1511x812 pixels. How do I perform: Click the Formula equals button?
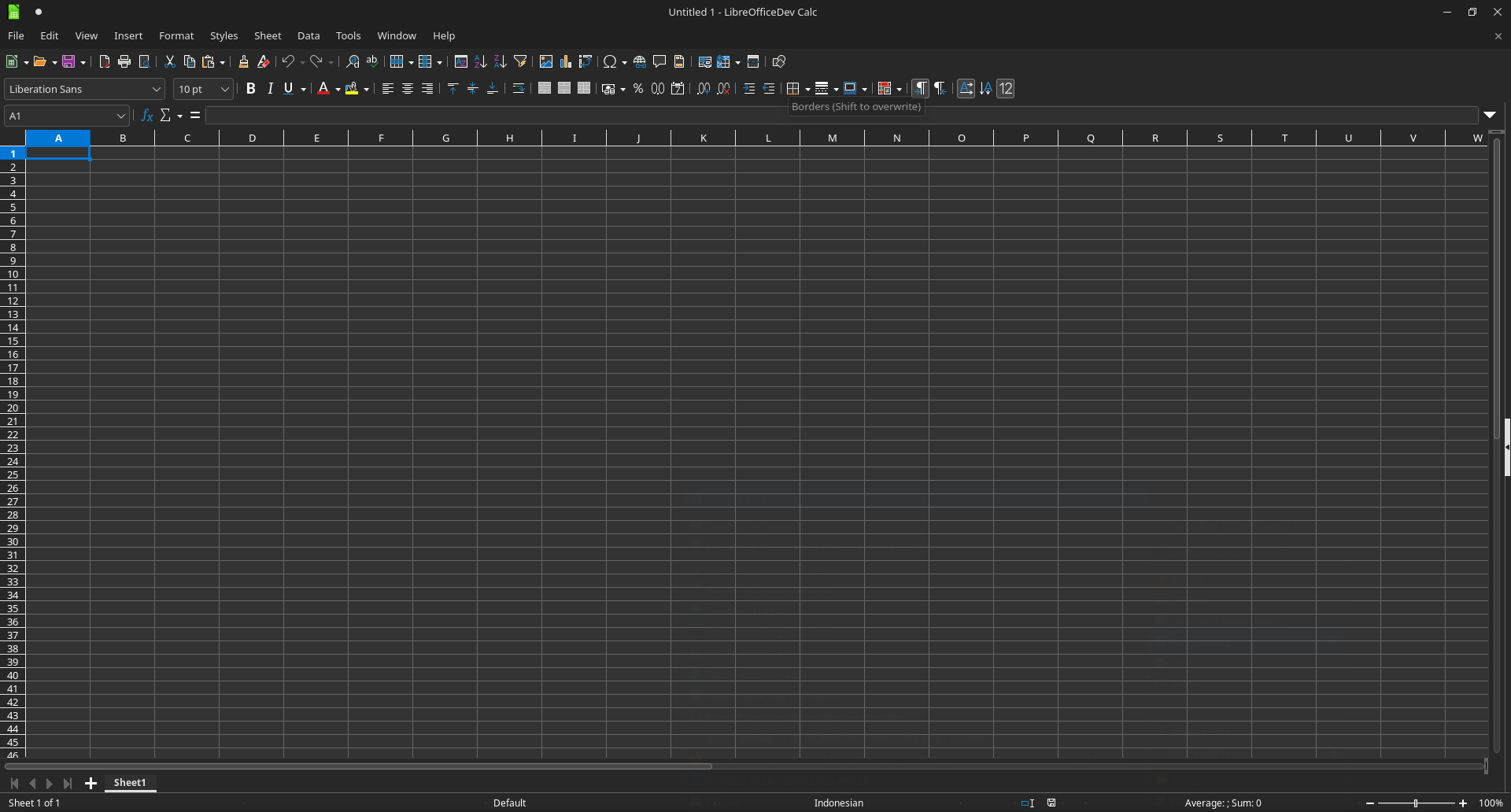[x=195, y=116]
